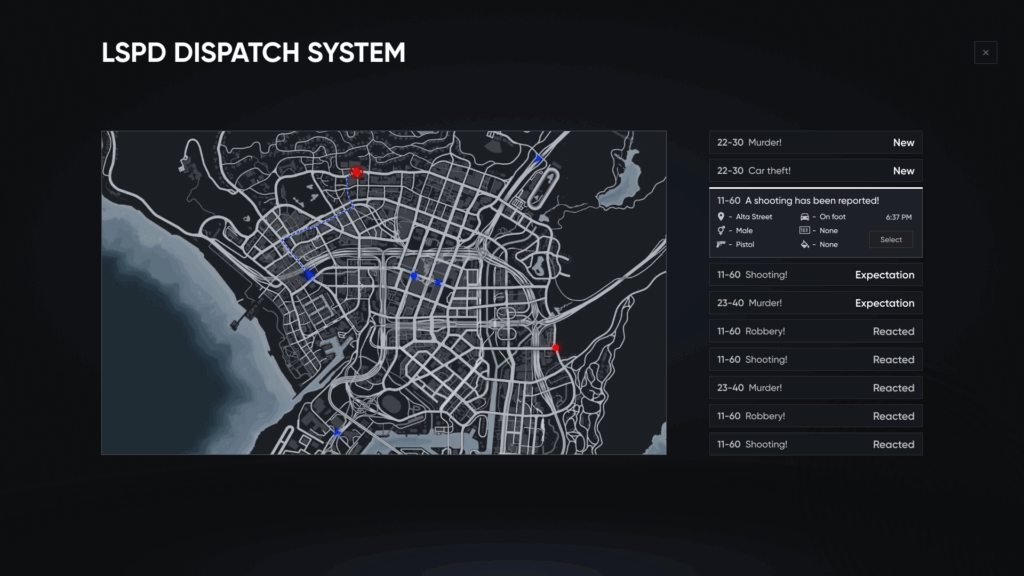Click the large red incident marker on map

pyautogui.click(x=356, y=172)
